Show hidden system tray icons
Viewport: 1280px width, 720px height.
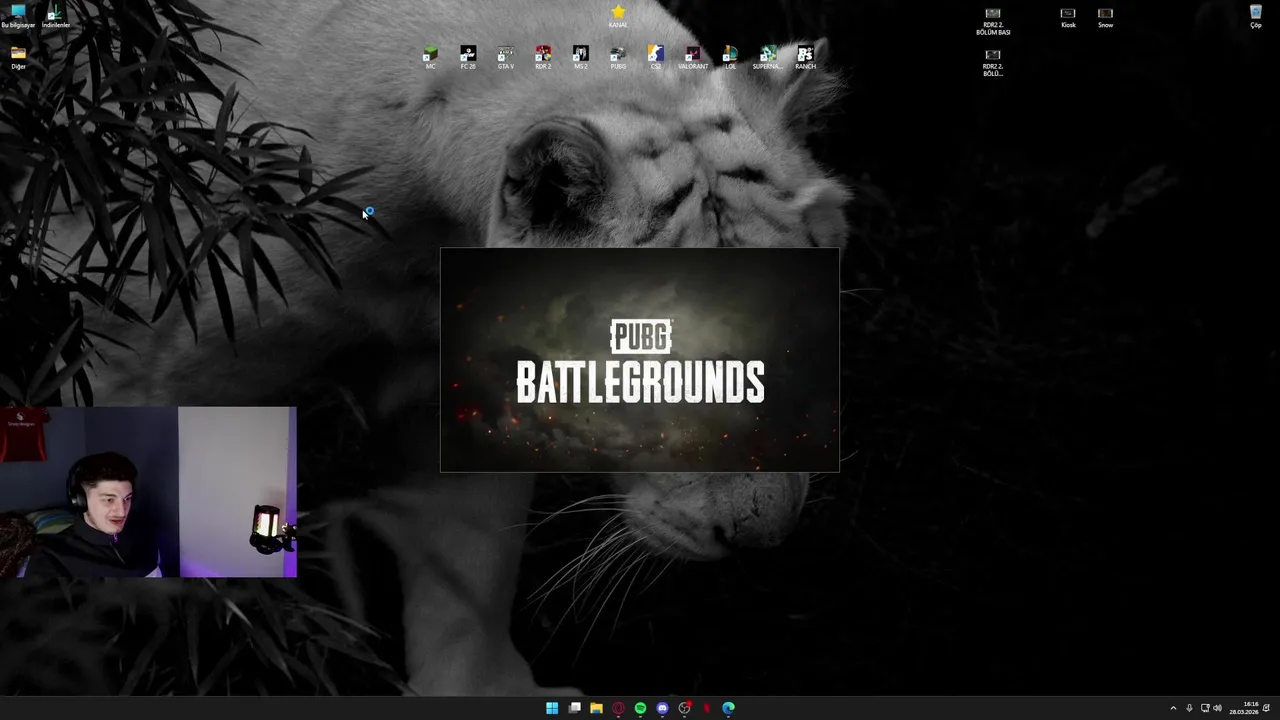pyautogui.click(x=1173, y=708)
